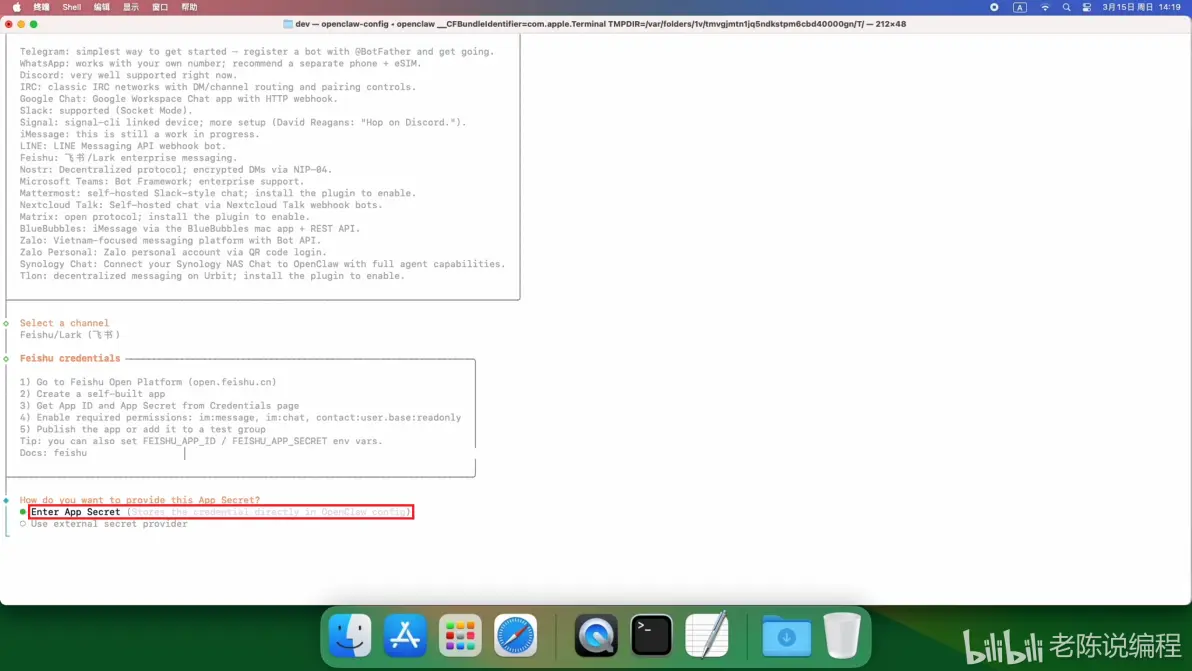Click 'How do you want to provide' prompt

pyautogui.click(x=140, y=500)
